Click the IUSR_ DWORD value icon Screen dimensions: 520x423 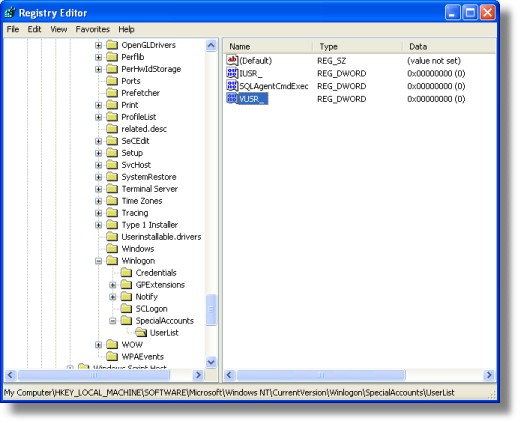click(232, 73)
